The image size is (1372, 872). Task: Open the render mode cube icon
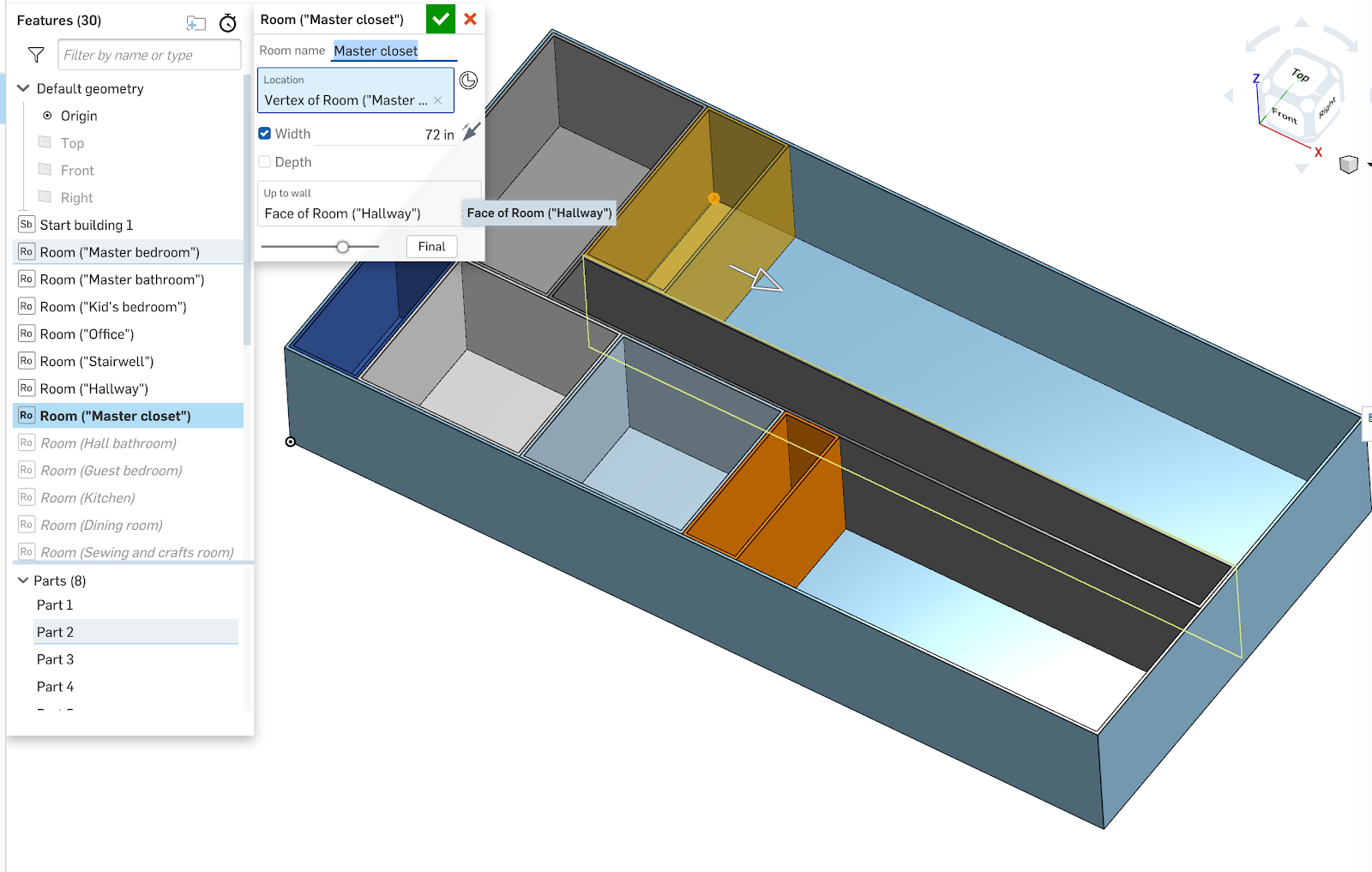pos(1348,165)
